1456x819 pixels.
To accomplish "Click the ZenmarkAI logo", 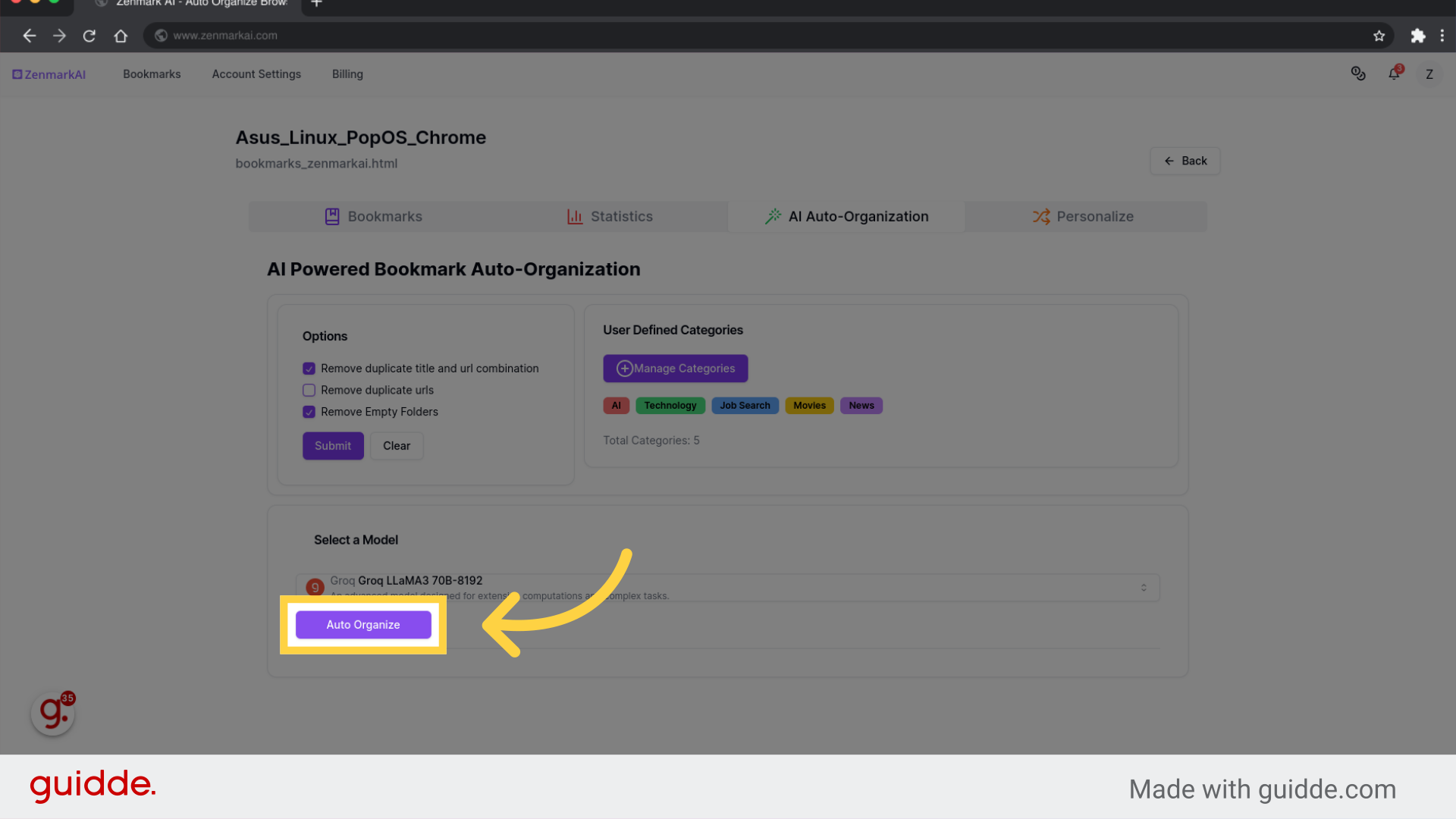I will point(49,74).
